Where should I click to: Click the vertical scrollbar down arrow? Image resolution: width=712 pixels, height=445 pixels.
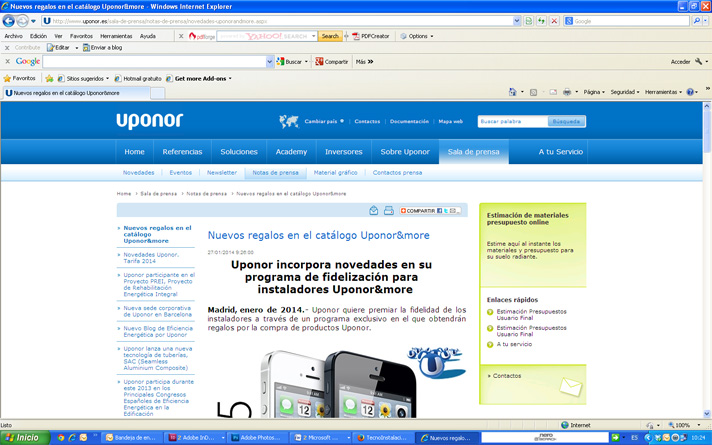pos(707,414)
